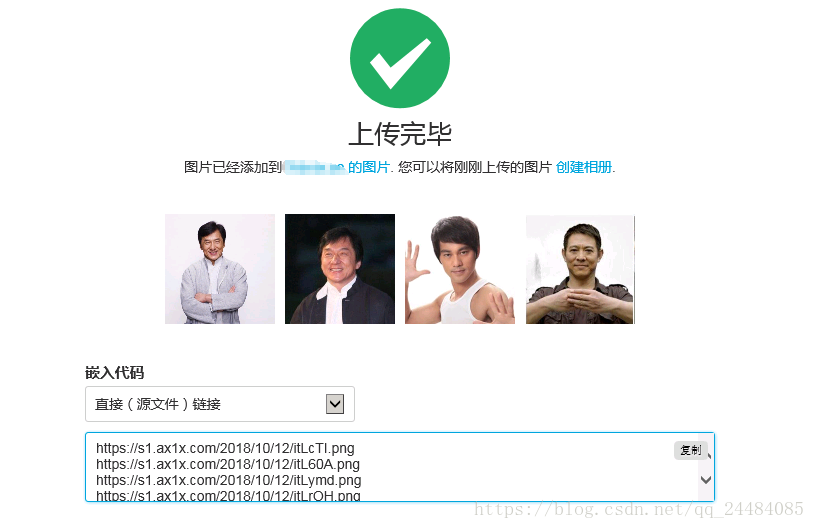Click the green checkmark success icon
This screenshot has height=529, width=815.
(400, 58)
